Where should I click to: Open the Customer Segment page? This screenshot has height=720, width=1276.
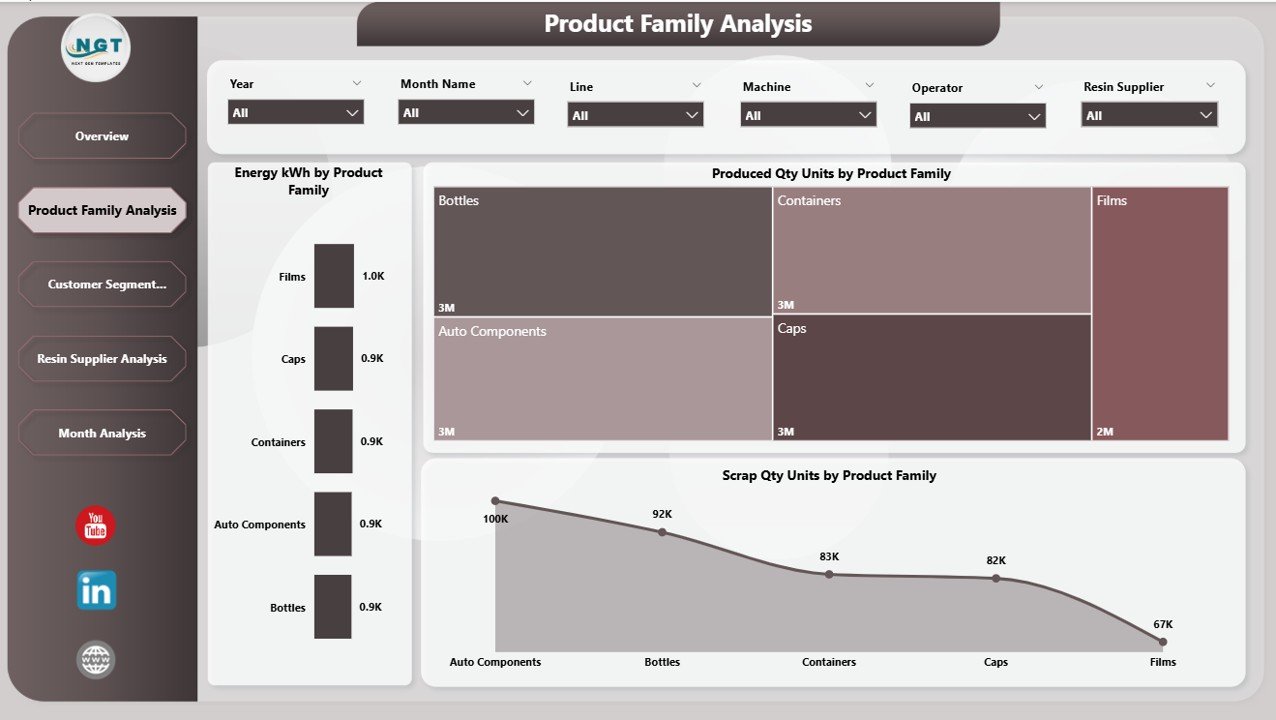pyautogui.click(x=102, y=284)
